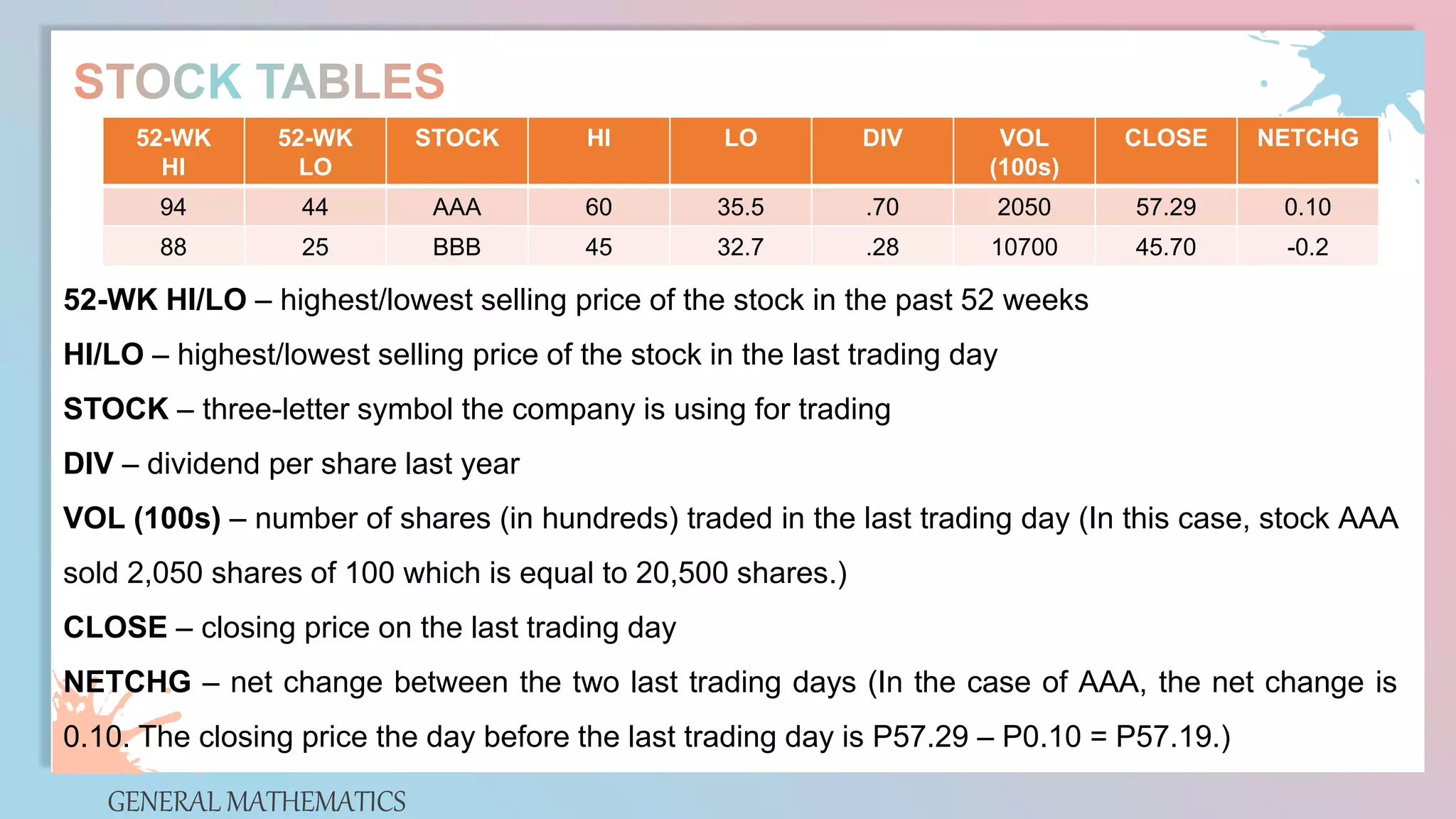Click the VOL (100s) header cell
This screenshot has width=1456, height=819.
coord(1024,151)
